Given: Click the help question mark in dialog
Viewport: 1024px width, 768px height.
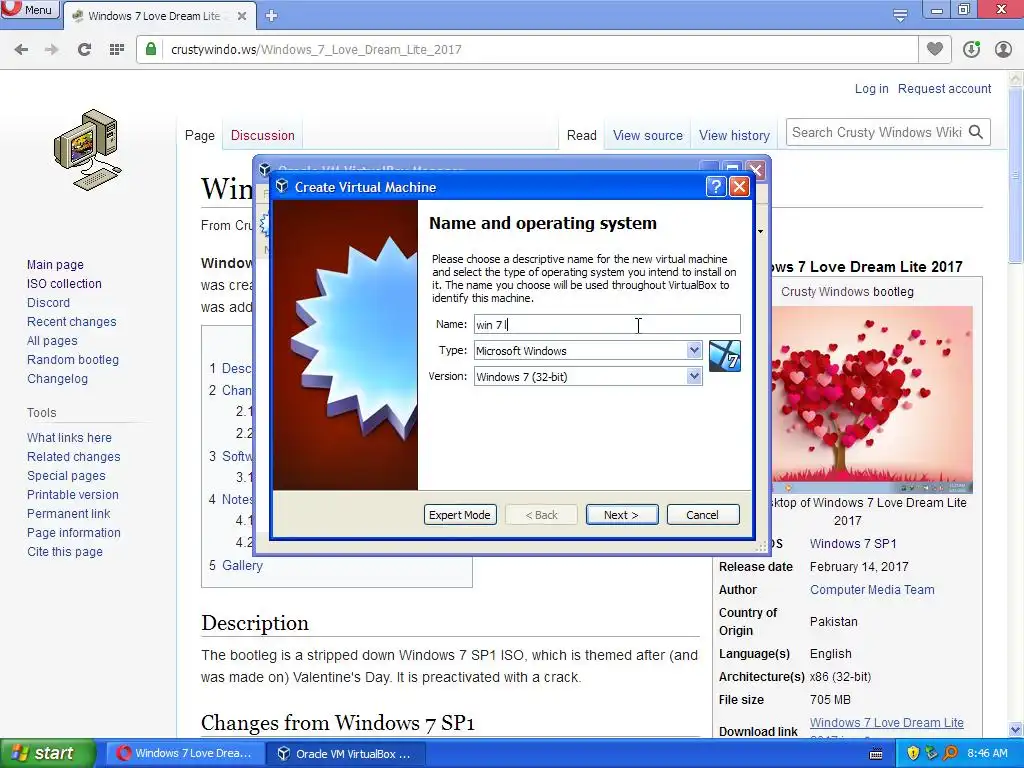Looking at the screenshot, I should (716, 187).
